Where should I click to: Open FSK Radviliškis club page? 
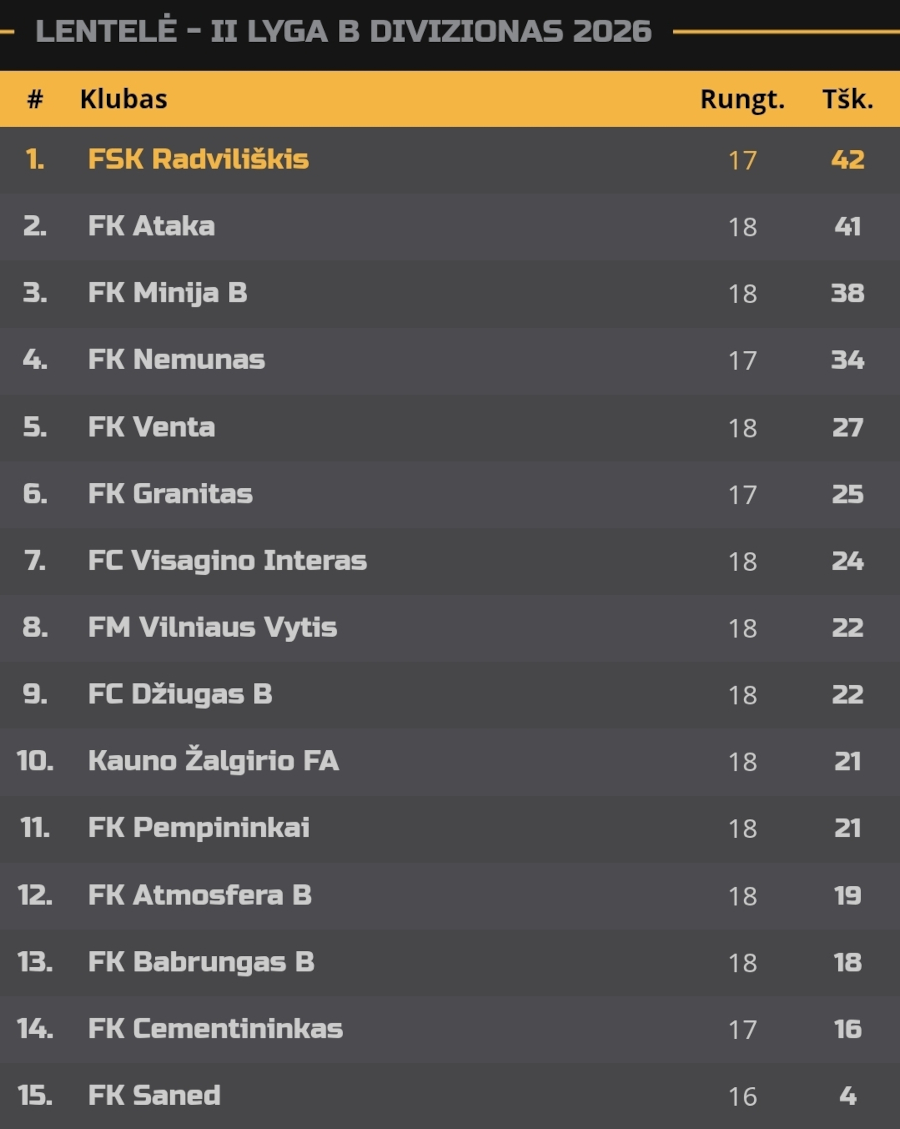point(198,159)
